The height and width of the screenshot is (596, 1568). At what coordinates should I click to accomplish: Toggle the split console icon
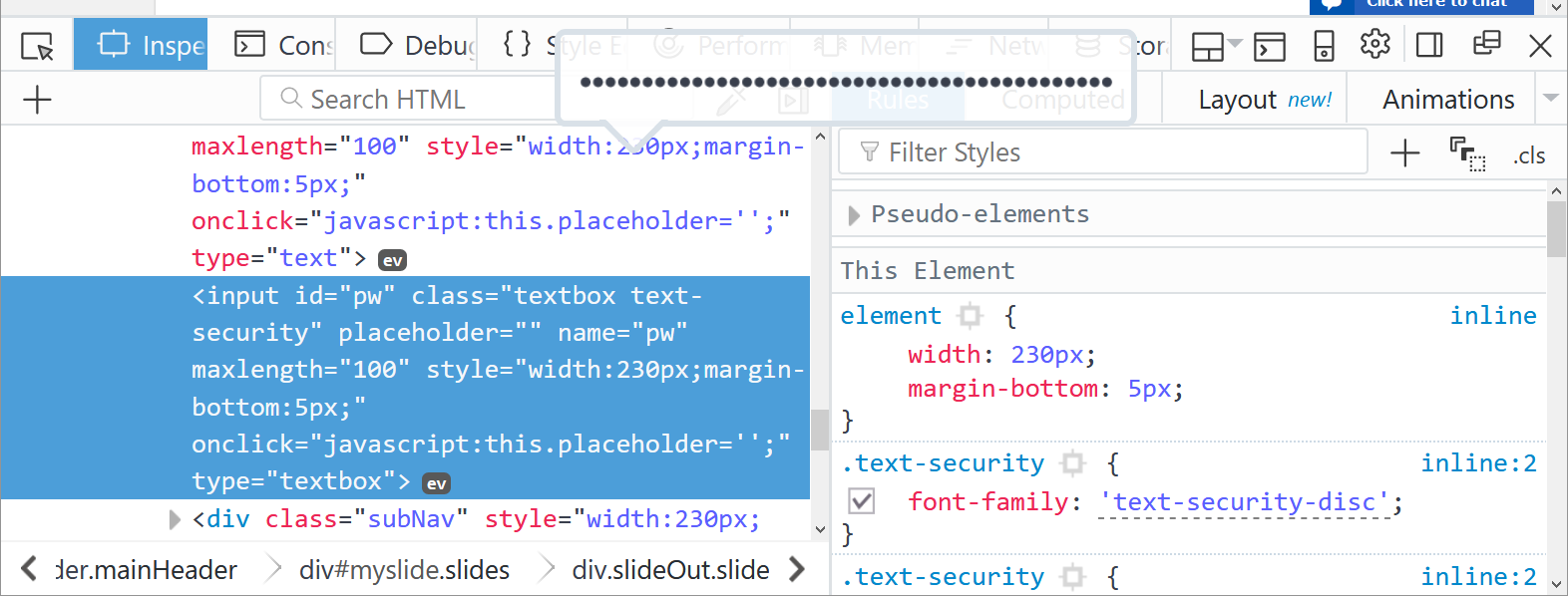(1270, 46)
